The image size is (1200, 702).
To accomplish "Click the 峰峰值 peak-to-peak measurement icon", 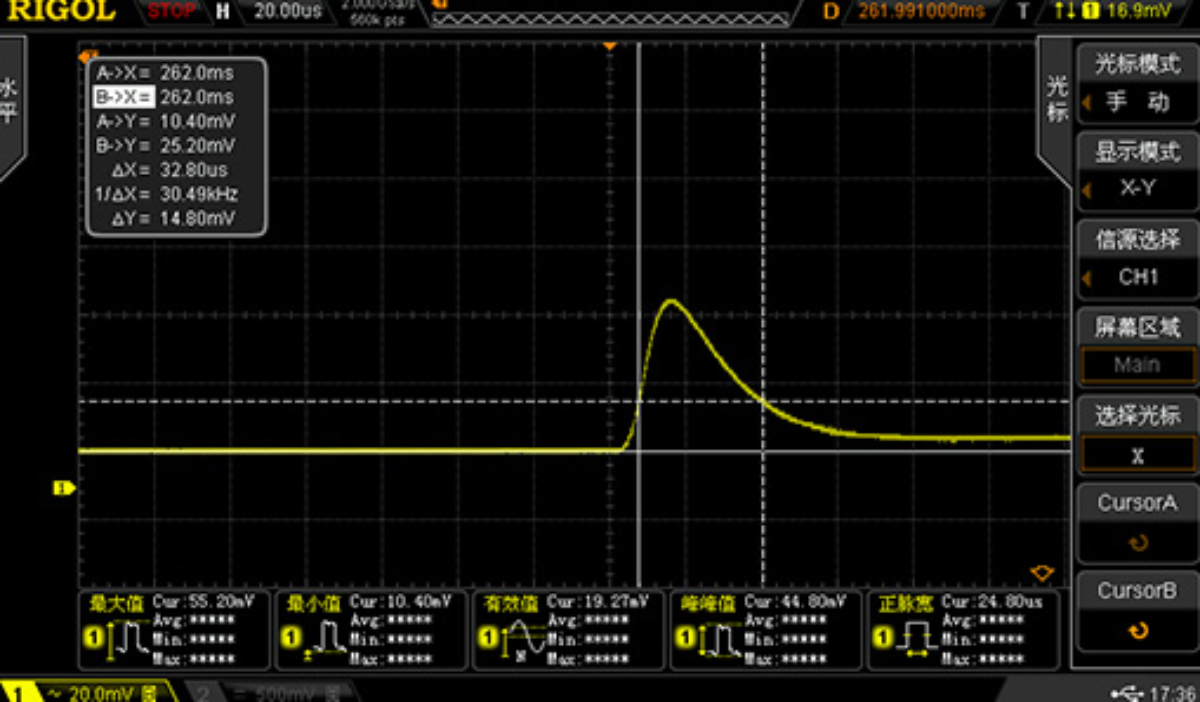I will 716,637.
